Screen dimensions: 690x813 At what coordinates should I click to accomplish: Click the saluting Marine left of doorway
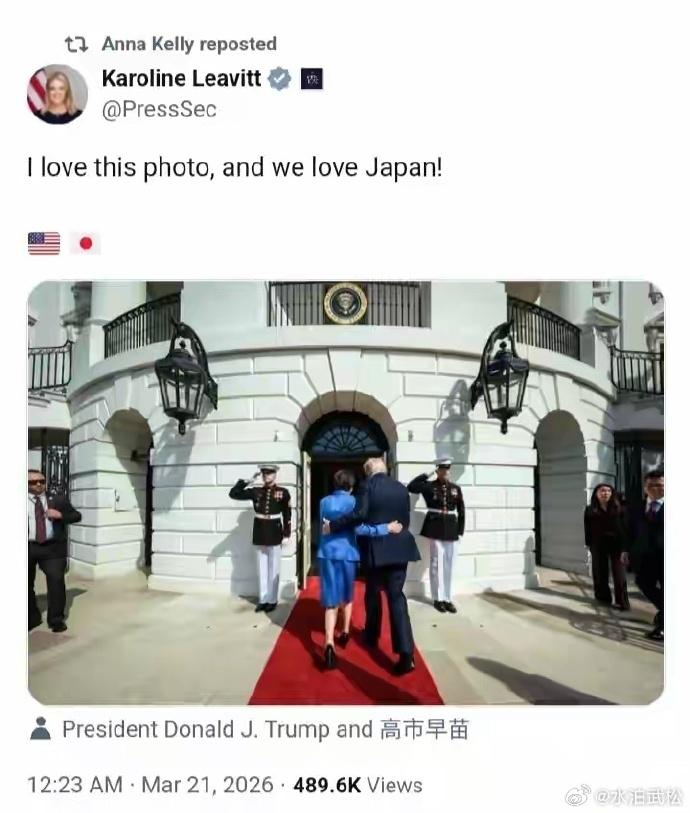(x=263, y=538)
